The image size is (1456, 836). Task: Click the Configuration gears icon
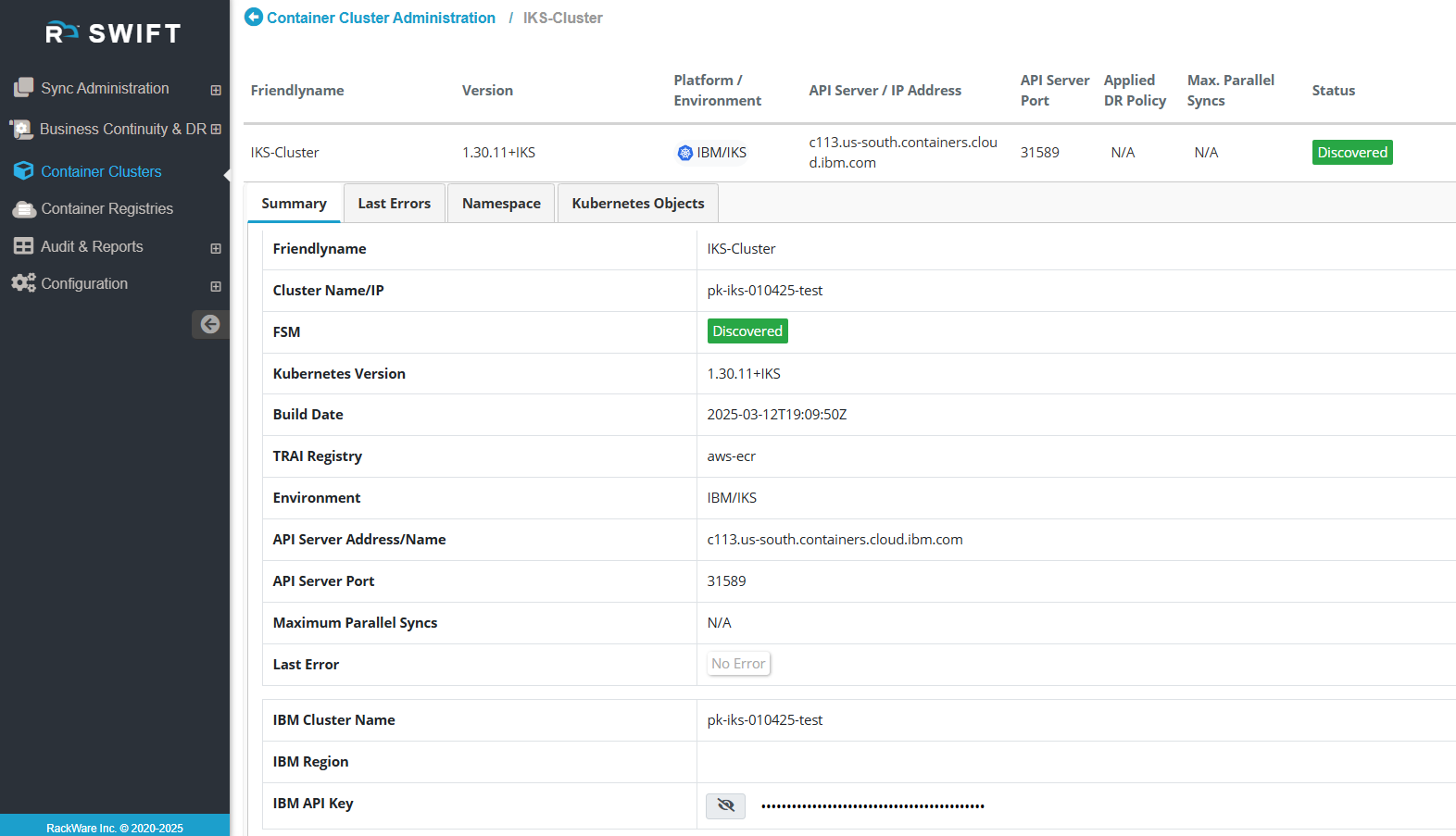click(x=24, y=283)
